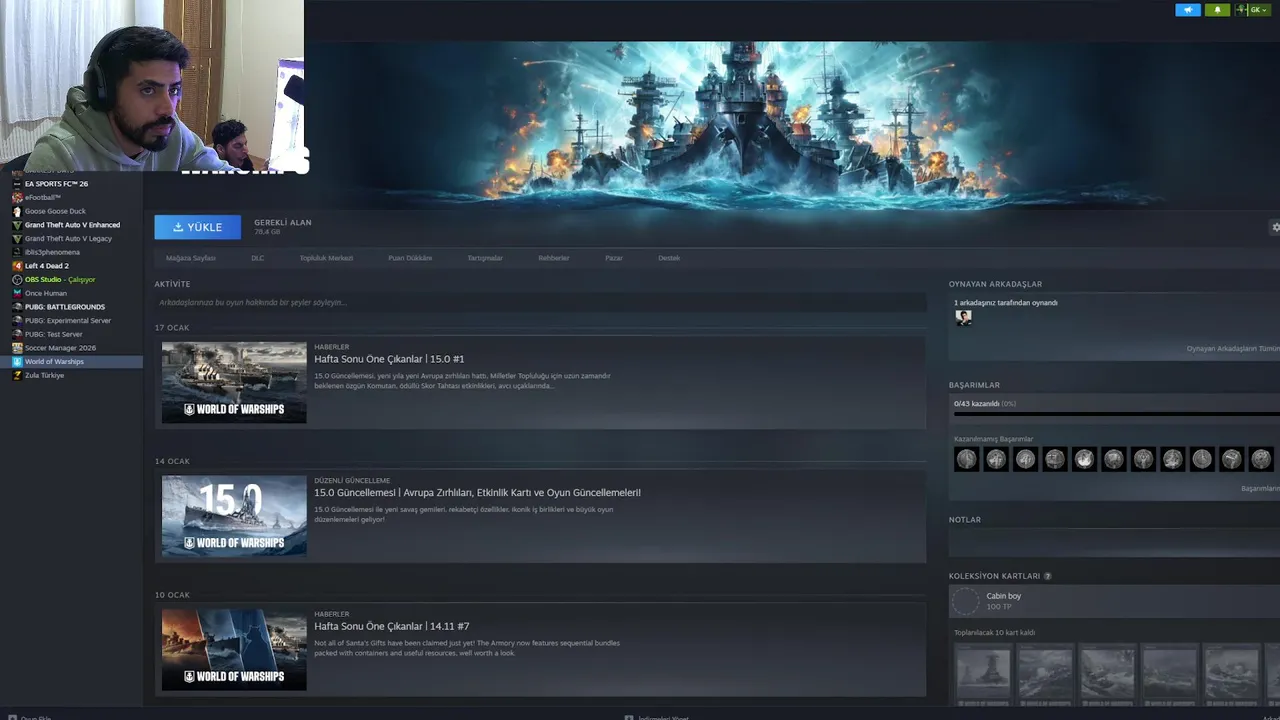
Task: Click the OBS Studio icon
Action: point(17,280)
